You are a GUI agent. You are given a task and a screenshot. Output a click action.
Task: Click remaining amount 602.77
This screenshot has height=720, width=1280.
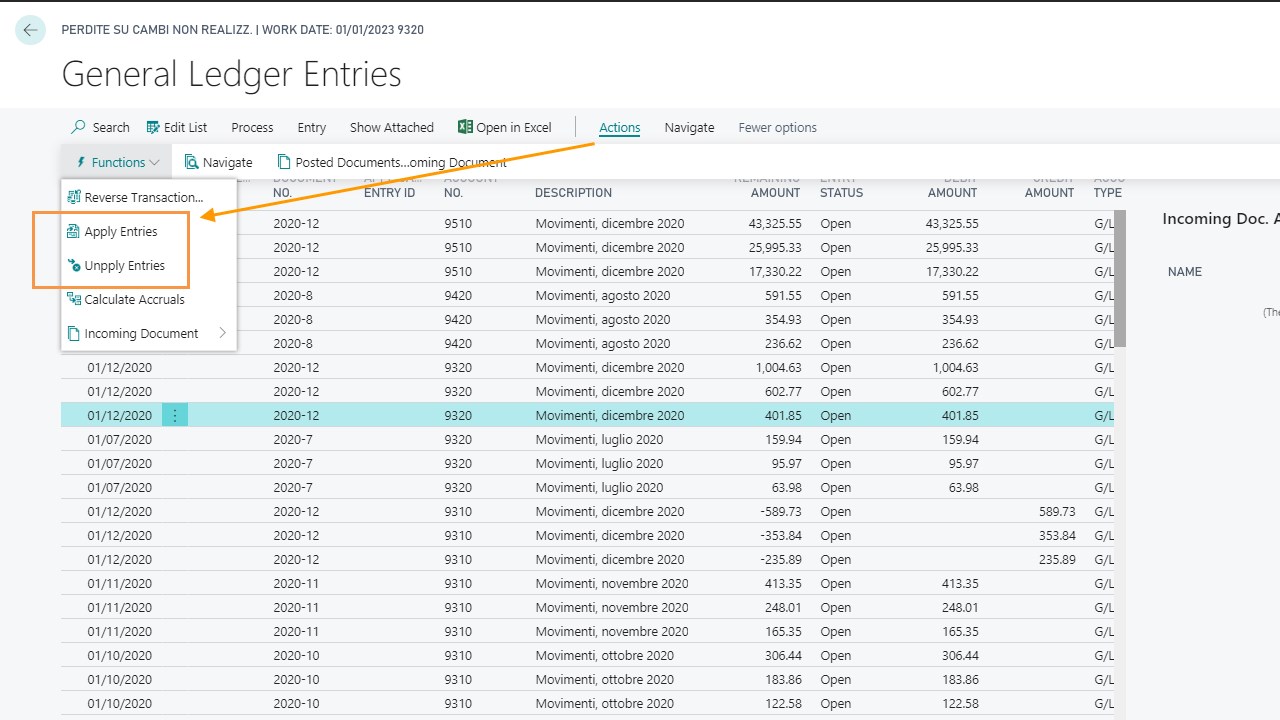pos(784,391)
